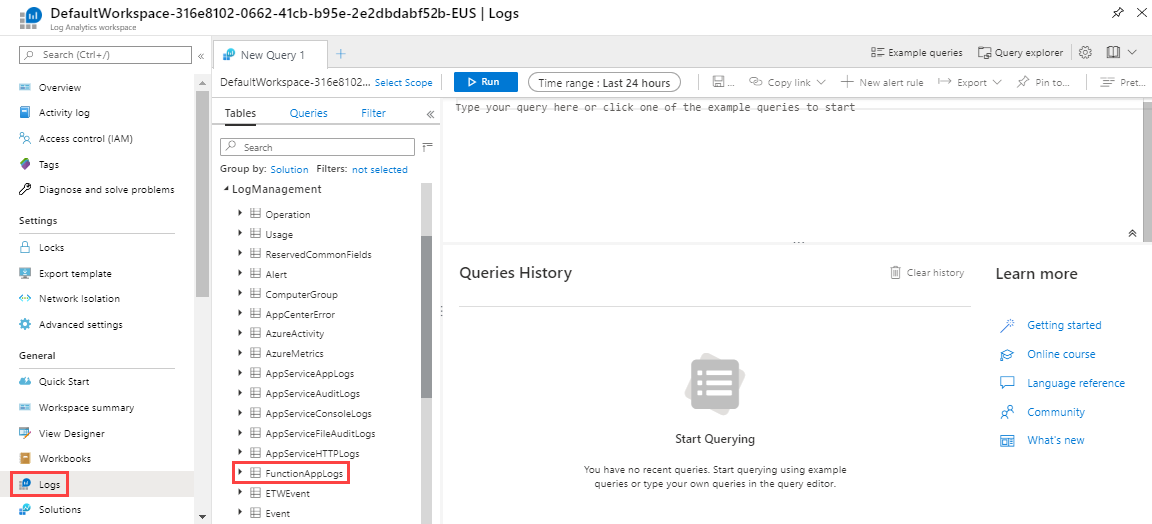
Task: Switch to the Tables tab
Action: (x=240, y=113)
